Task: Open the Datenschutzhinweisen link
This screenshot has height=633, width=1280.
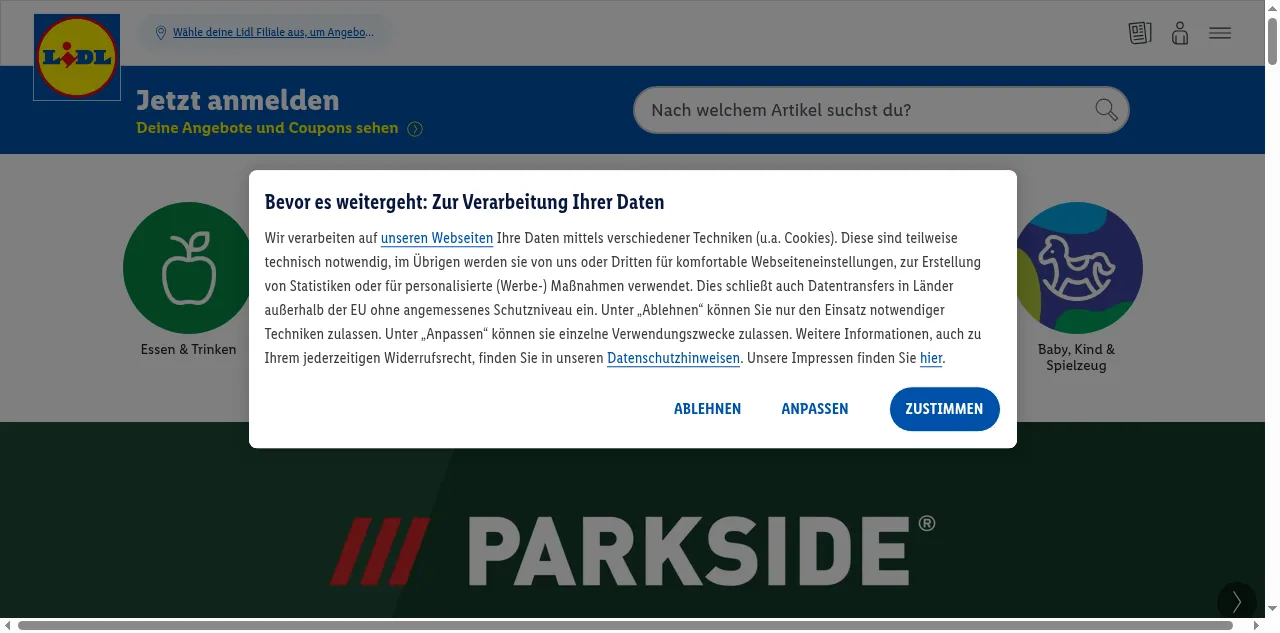Action: (x=673, y=358)
